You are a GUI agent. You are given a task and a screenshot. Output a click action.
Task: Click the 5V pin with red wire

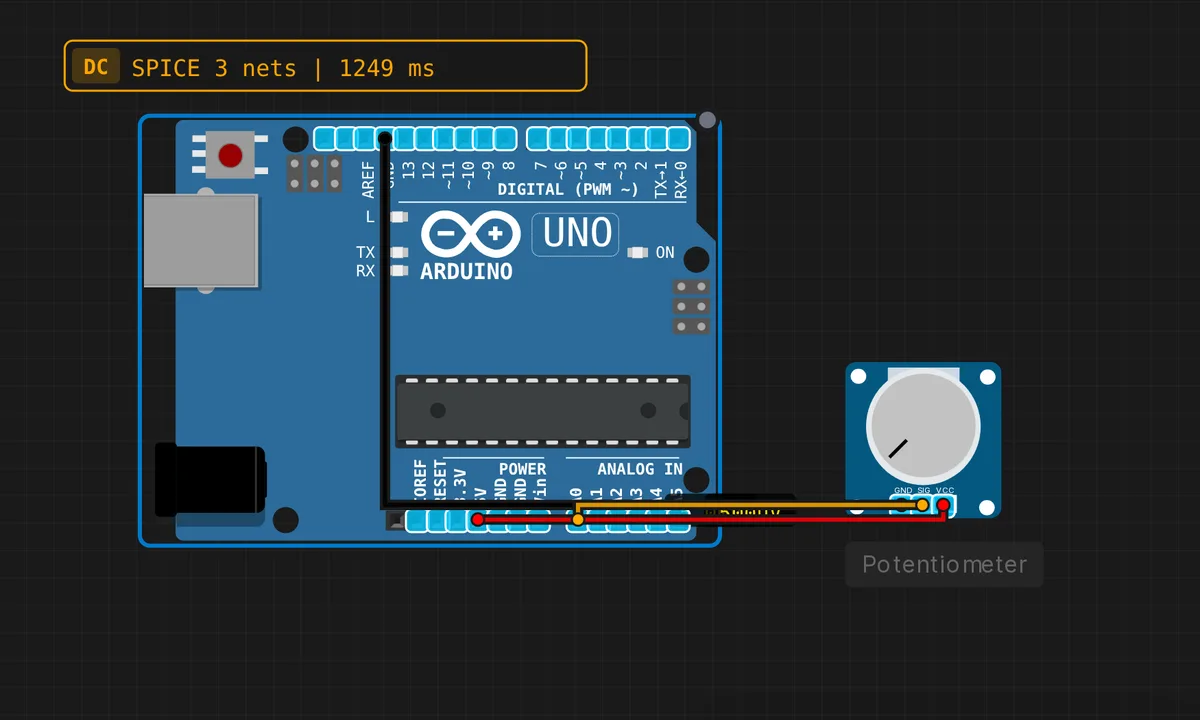(477, 520)
